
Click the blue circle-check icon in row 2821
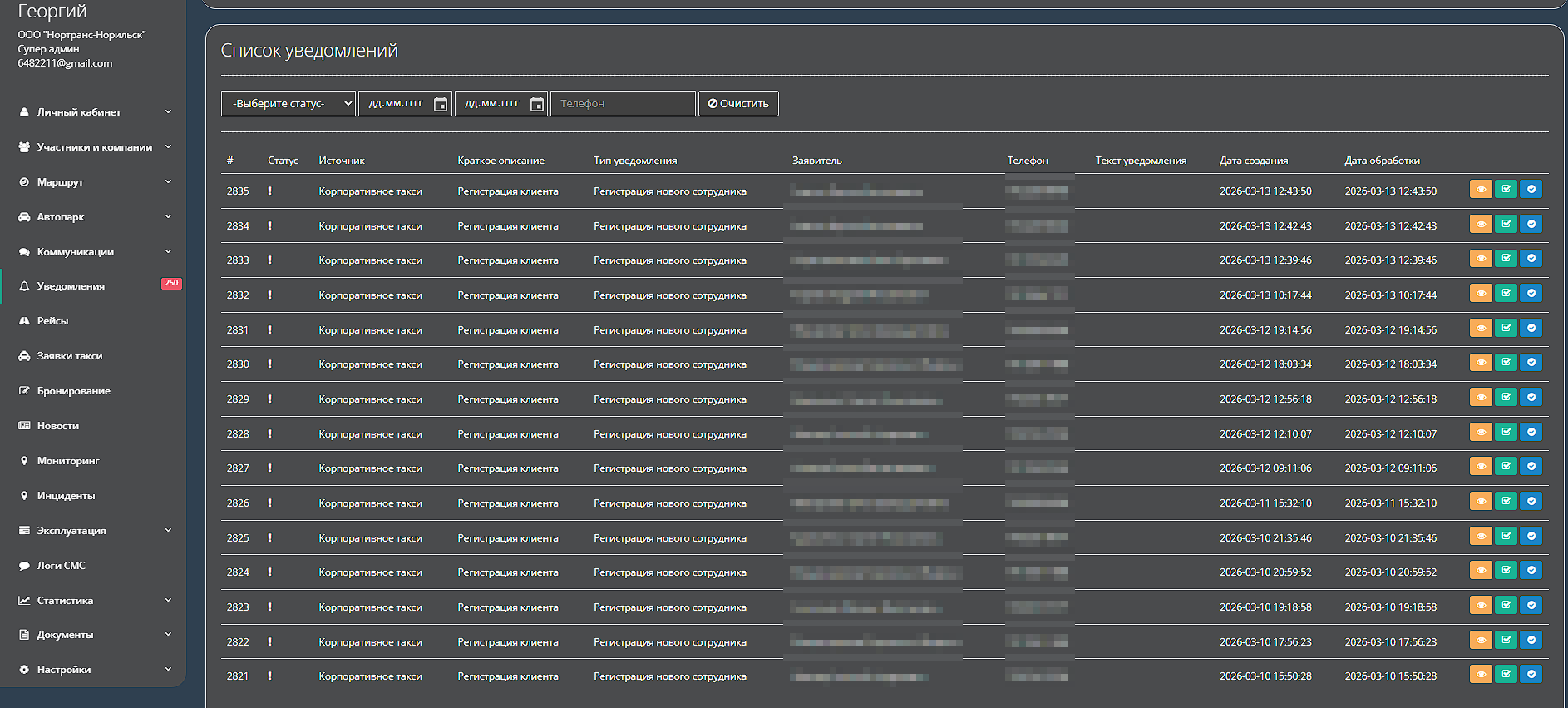coord(1531,675)
